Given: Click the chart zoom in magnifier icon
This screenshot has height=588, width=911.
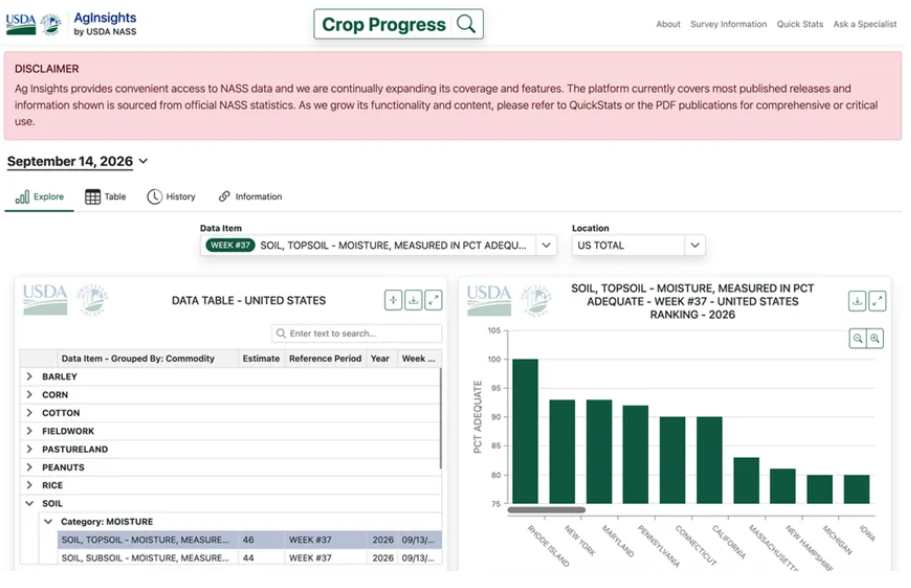Looking at the screenshot, I should (875, 338).
